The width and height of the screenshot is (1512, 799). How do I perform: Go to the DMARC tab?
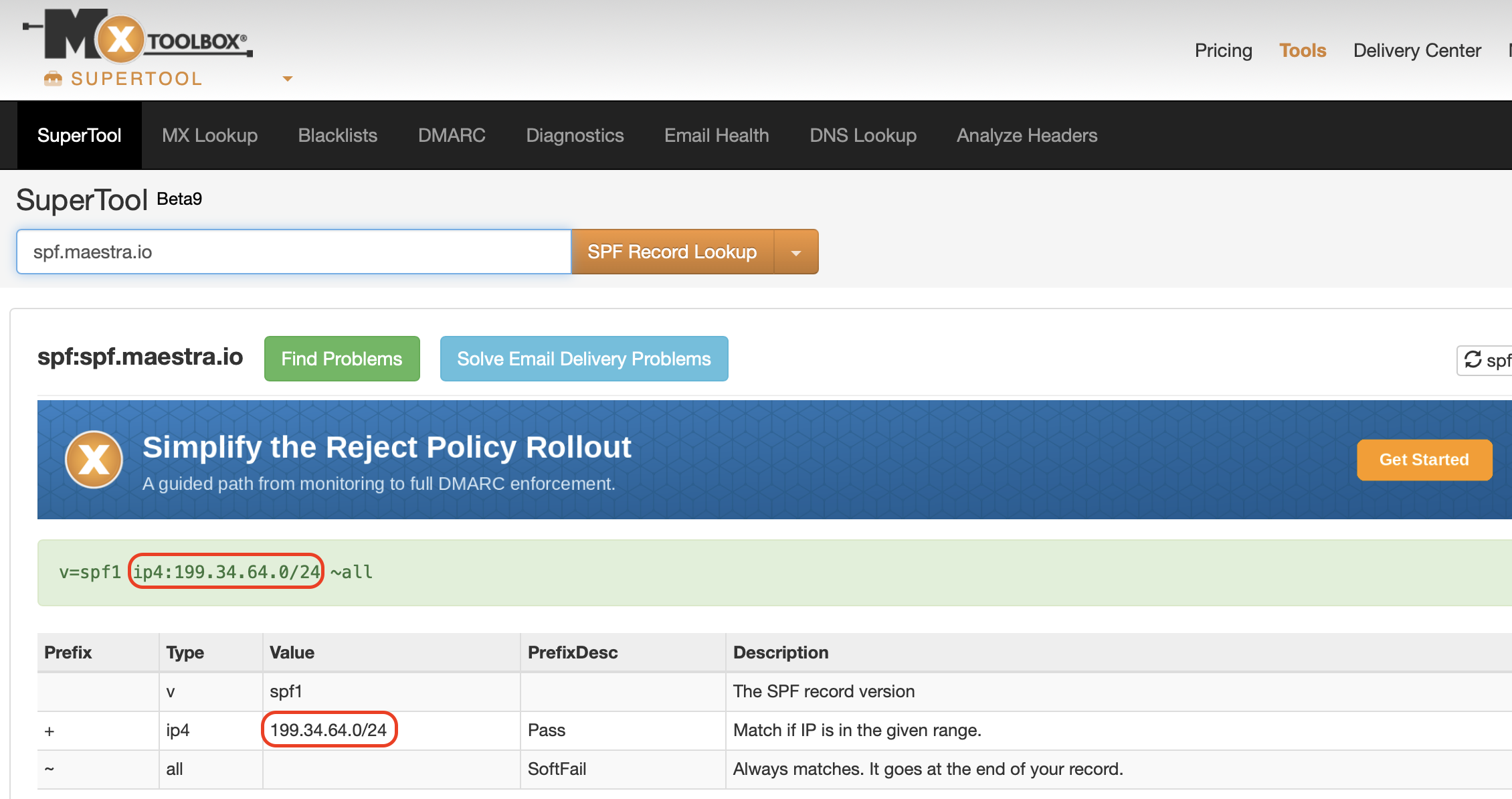pyautogui.click(x=452, y=135)
